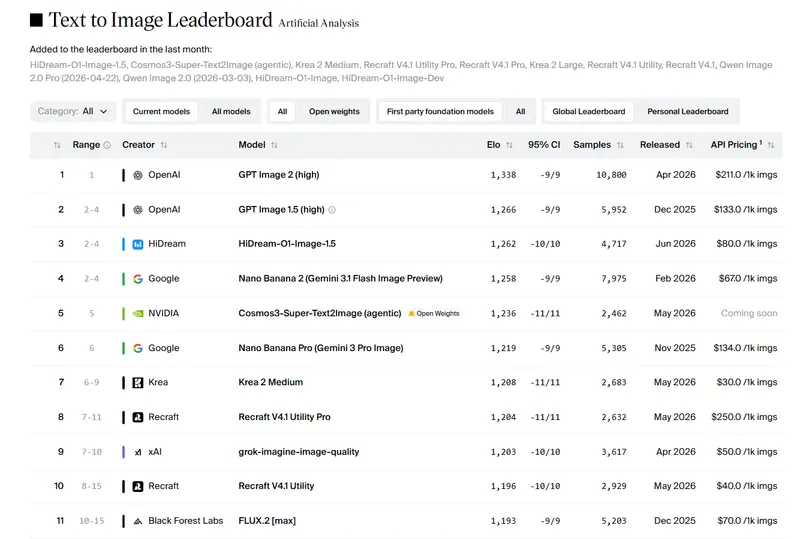Viewport: 800px width, 539px height.
Task: Click price $250.0 /1k imgs
Action: tap(744, 417)
